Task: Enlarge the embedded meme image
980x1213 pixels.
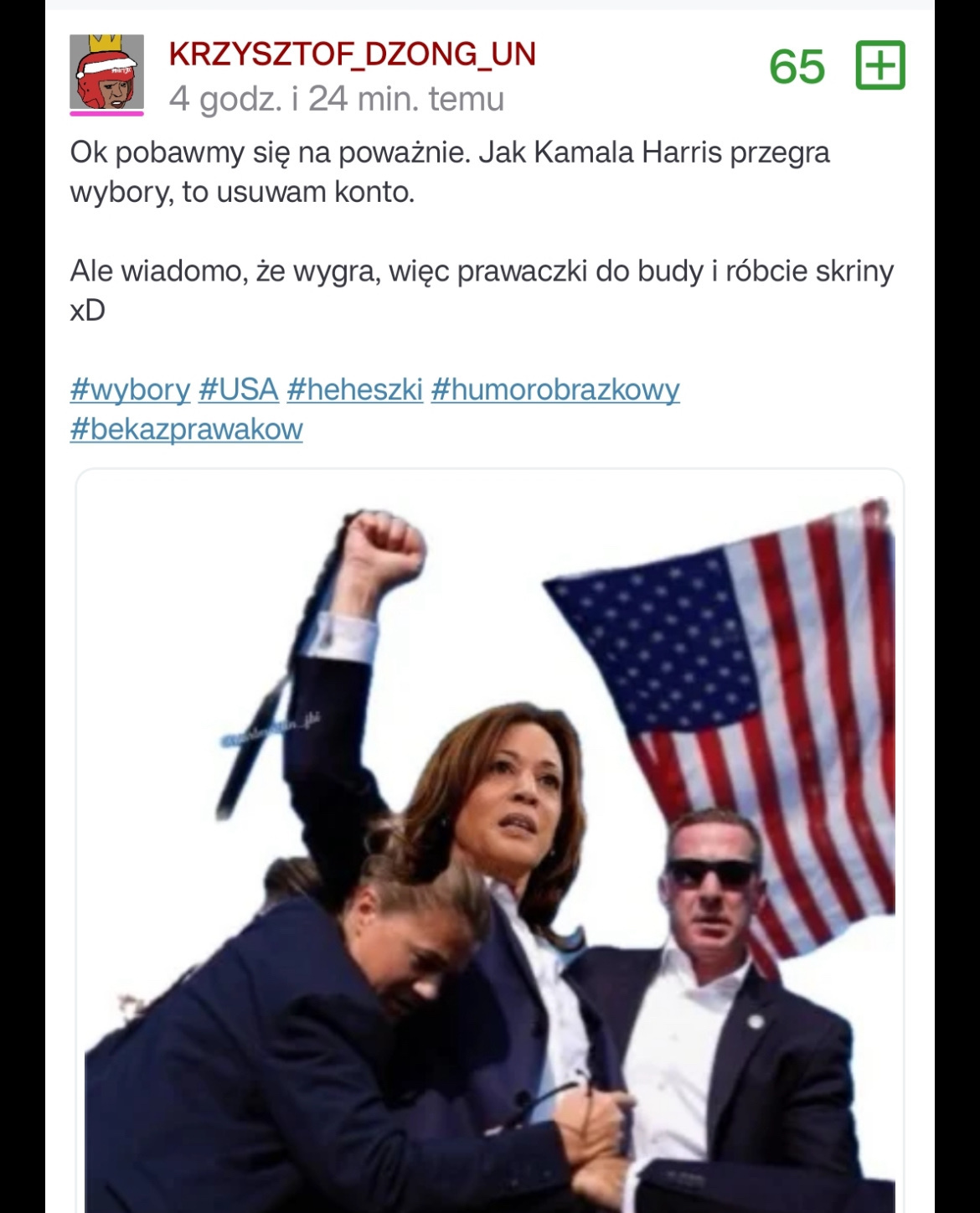Action: point(490,842)
